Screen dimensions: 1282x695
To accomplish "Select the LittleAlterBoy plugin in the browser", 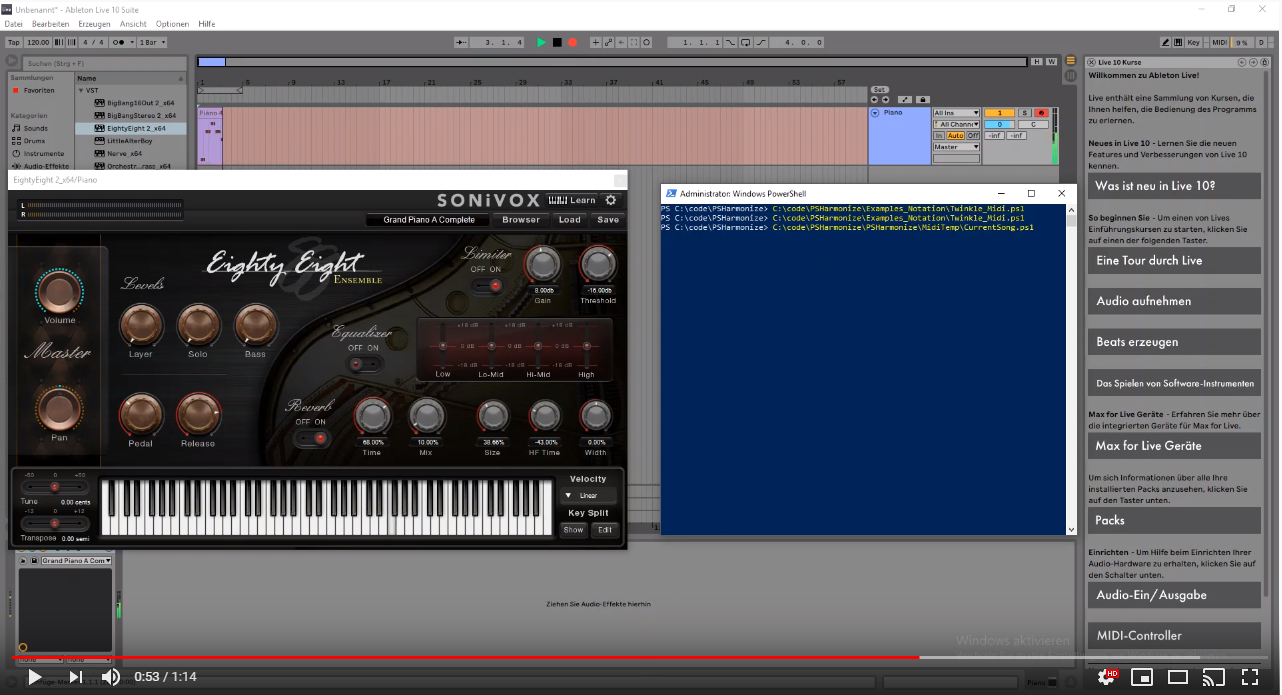I will (x=129, y=141).
